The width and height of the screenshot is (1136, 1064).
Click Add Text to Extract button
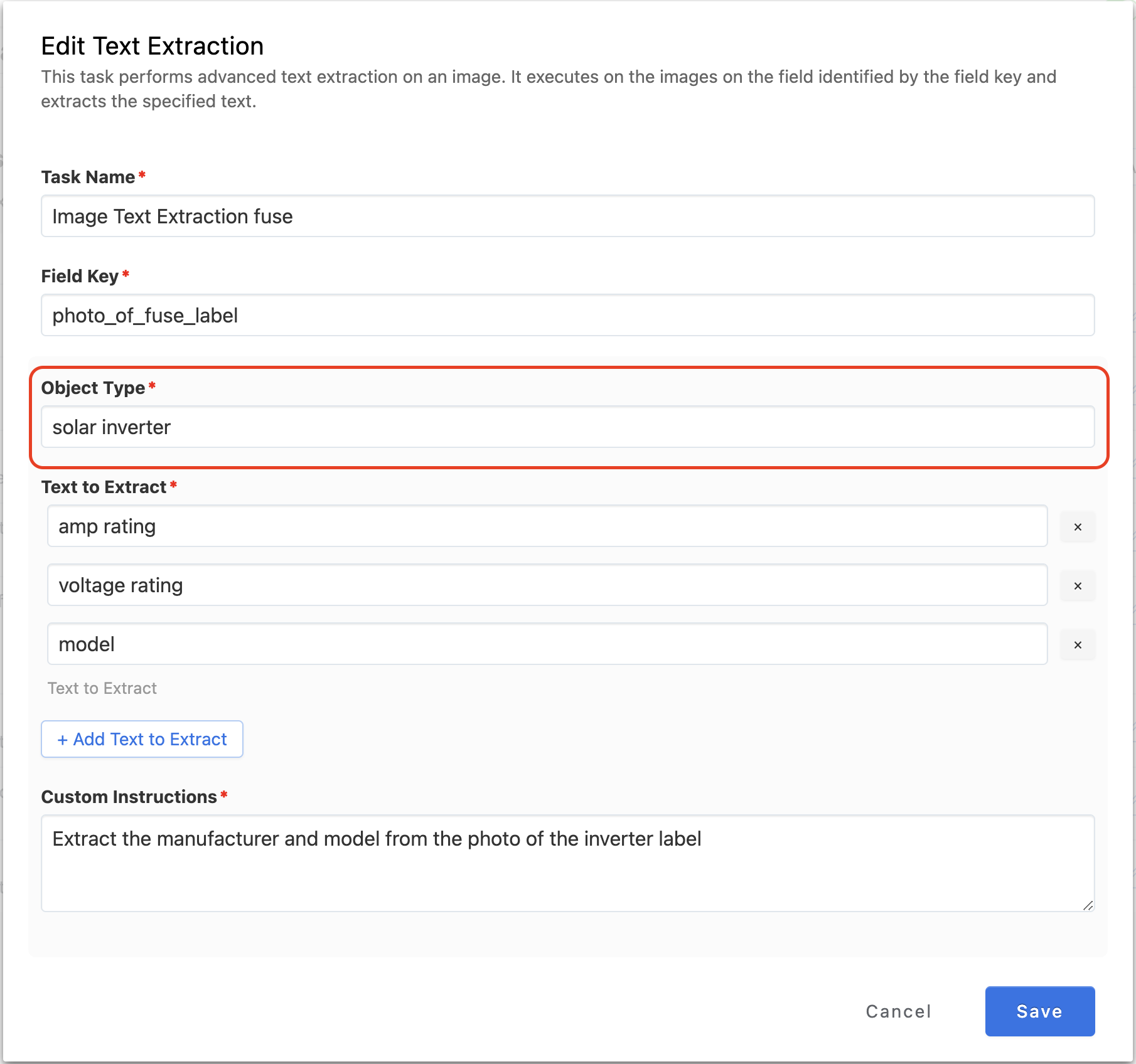pyautogui.click(x=142, y=739)
